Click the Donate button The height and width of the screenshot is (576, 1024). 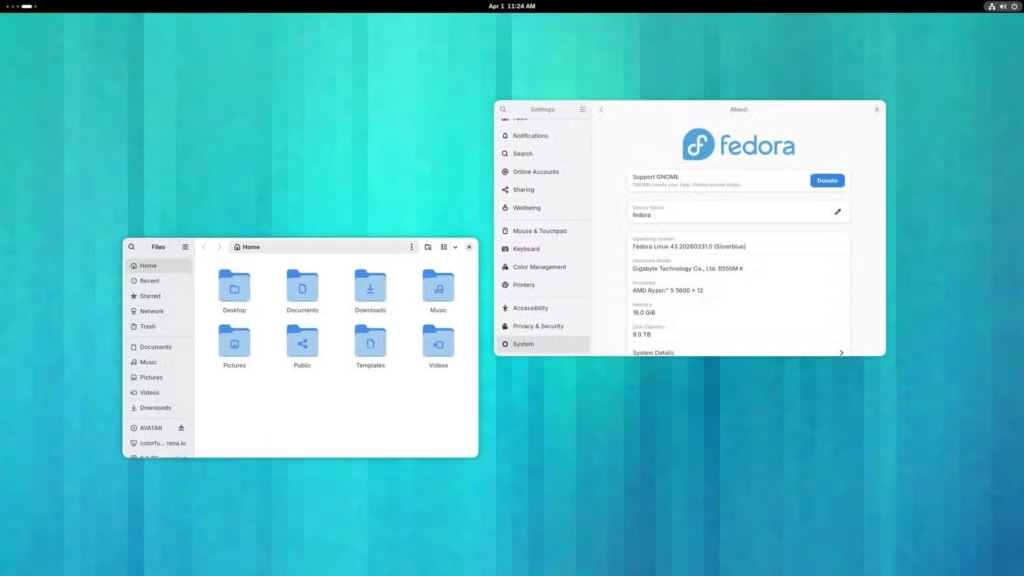(x=827, y=180)
